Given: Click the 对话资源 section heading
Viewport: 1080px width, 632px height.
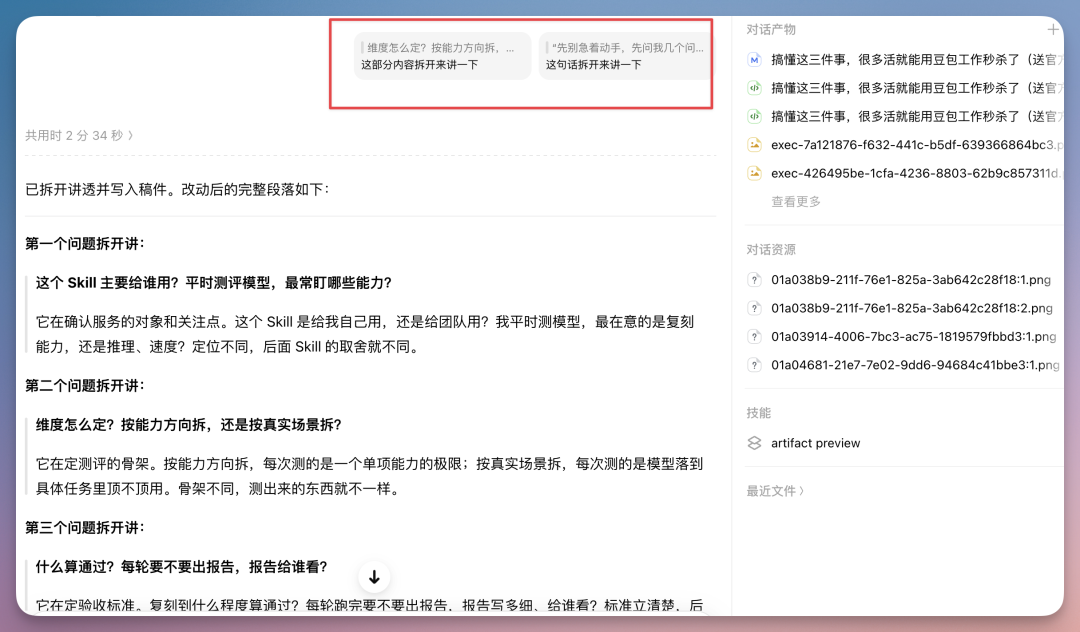Looking at the screenshot, I should pos(771,249).
